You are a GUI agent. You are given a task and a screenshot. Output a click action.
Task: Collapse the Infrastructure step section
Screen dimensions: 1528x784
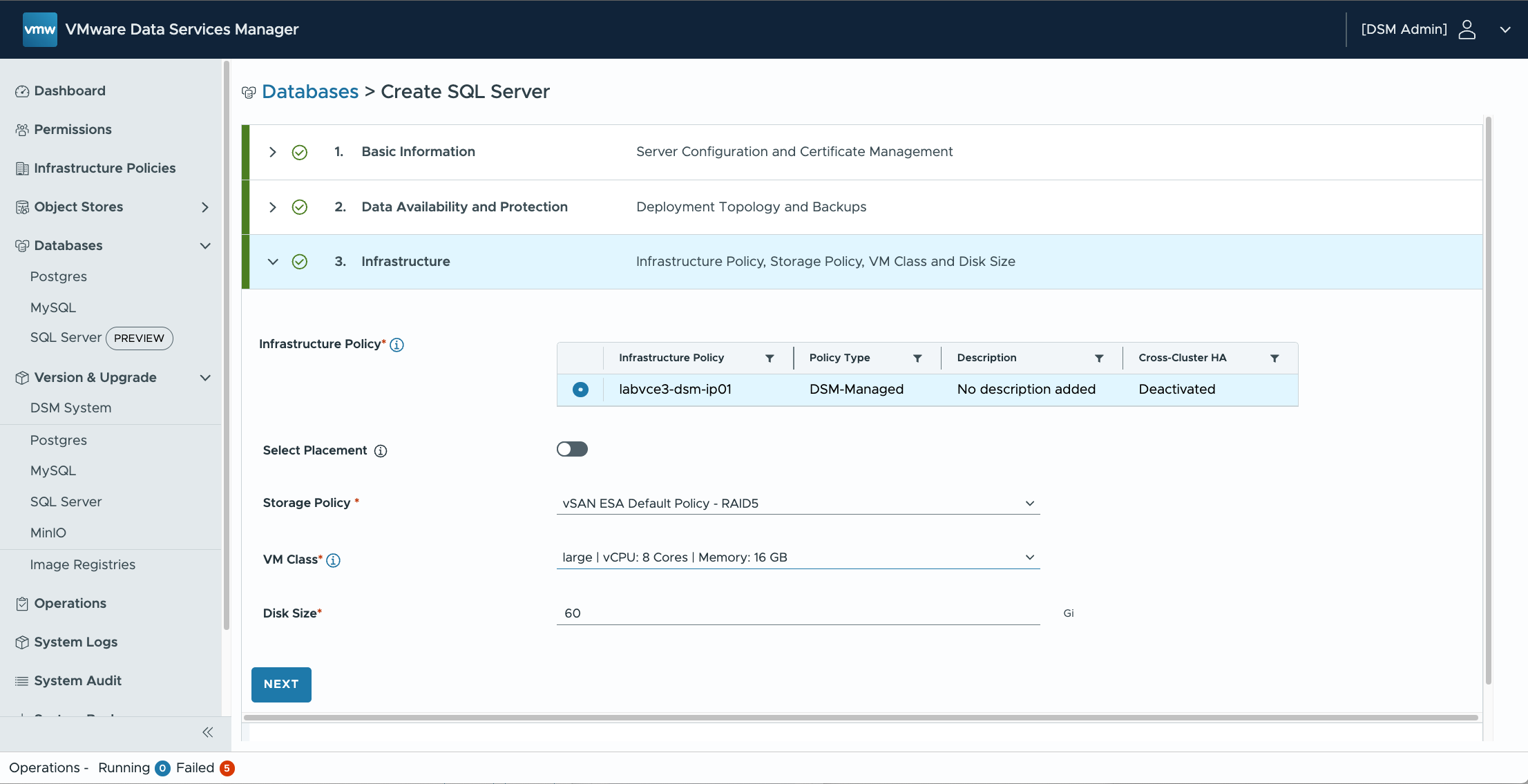273,262
